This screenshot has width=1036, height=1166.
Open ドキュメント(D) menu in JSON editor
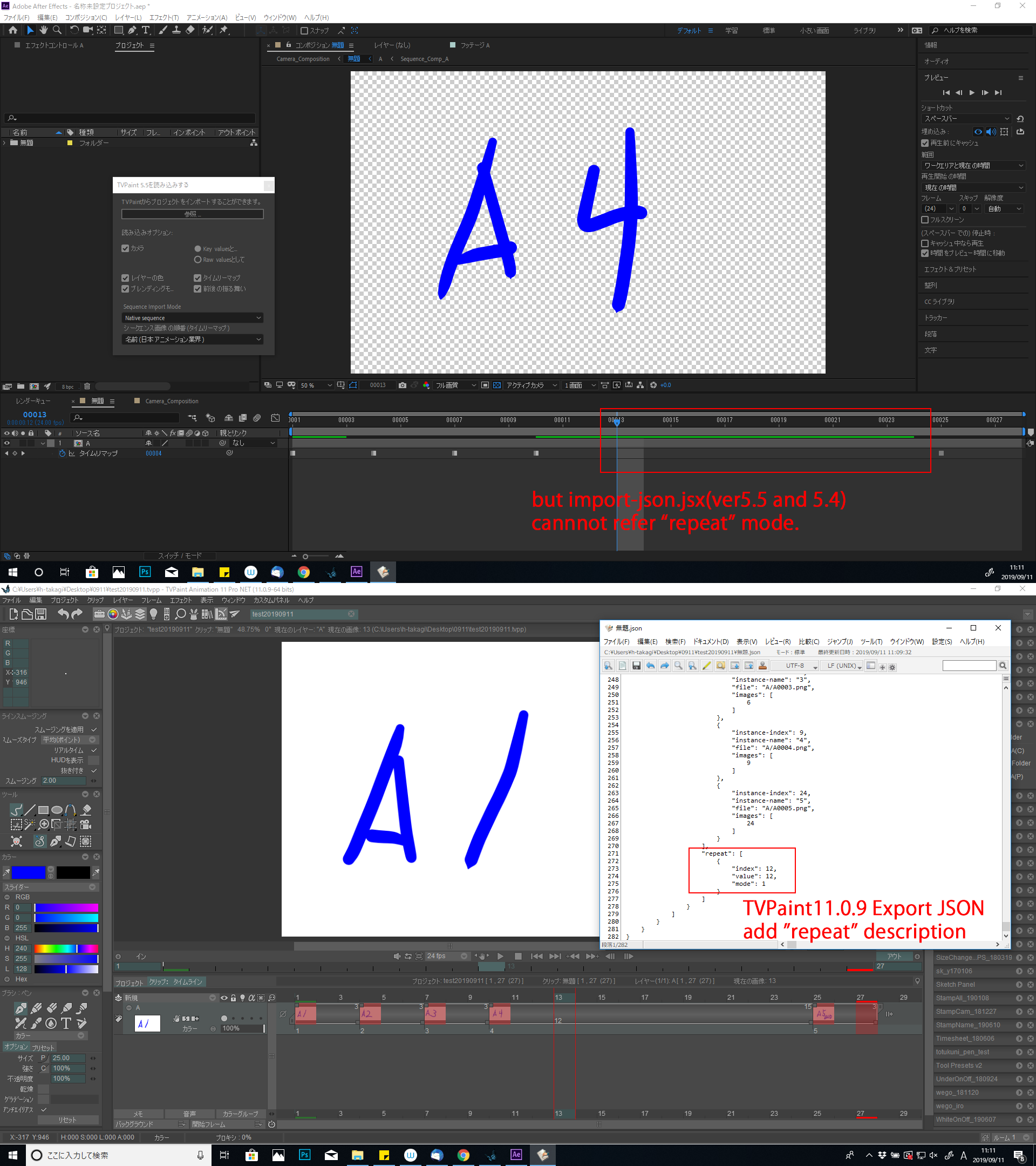711,642
